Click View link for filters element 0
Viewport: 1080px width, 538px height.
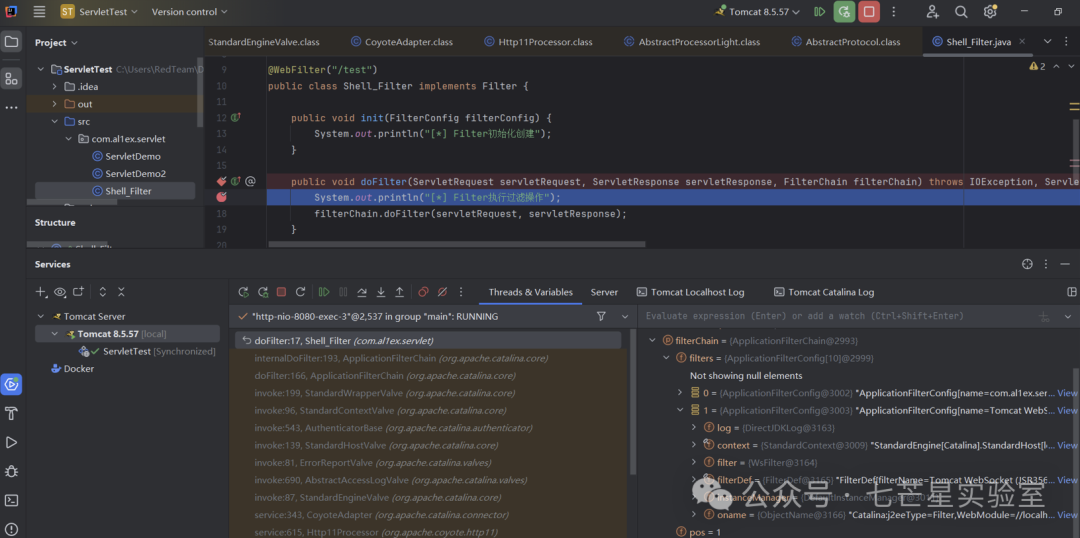[1067, 393]
